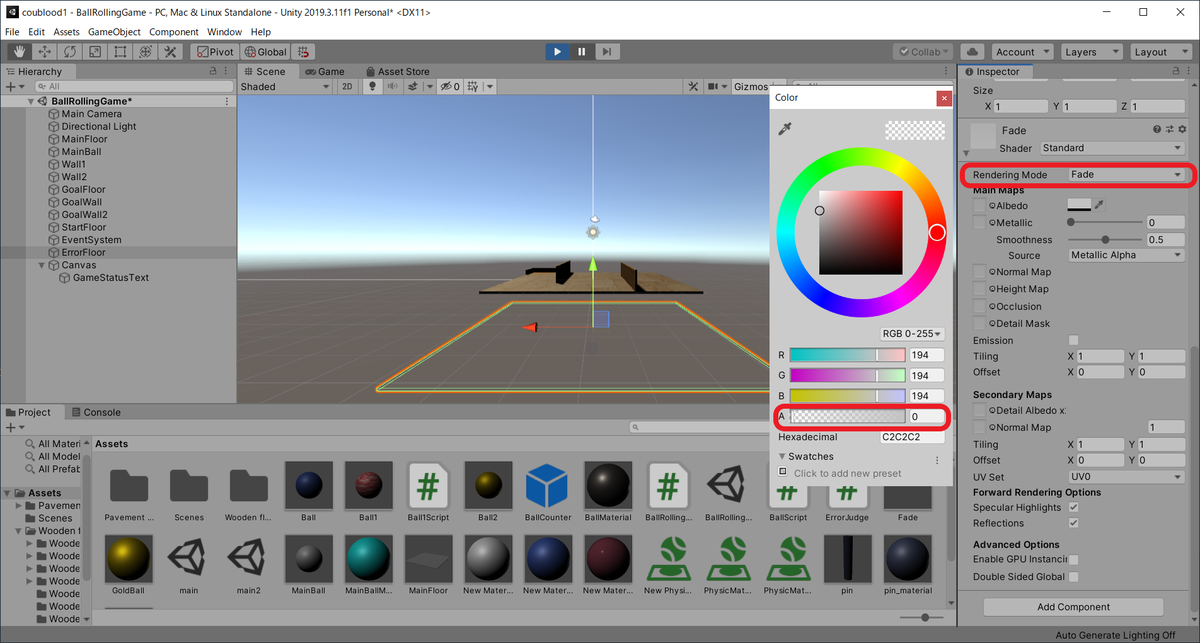Open the Component menu
This screenshot has width=1200, height=643.
(174, 32)
